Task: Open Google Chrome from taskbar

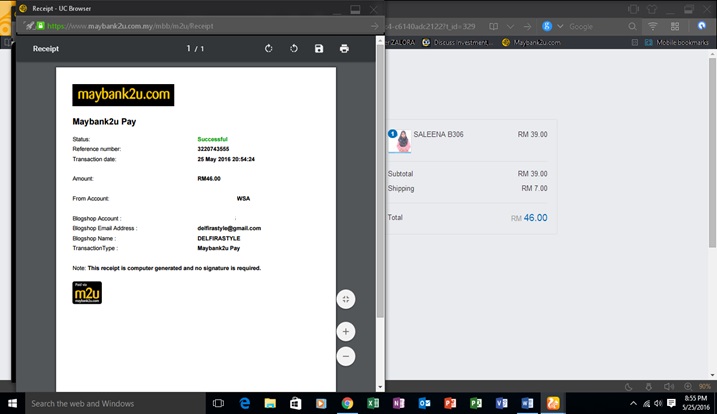Action: (348, 403)
